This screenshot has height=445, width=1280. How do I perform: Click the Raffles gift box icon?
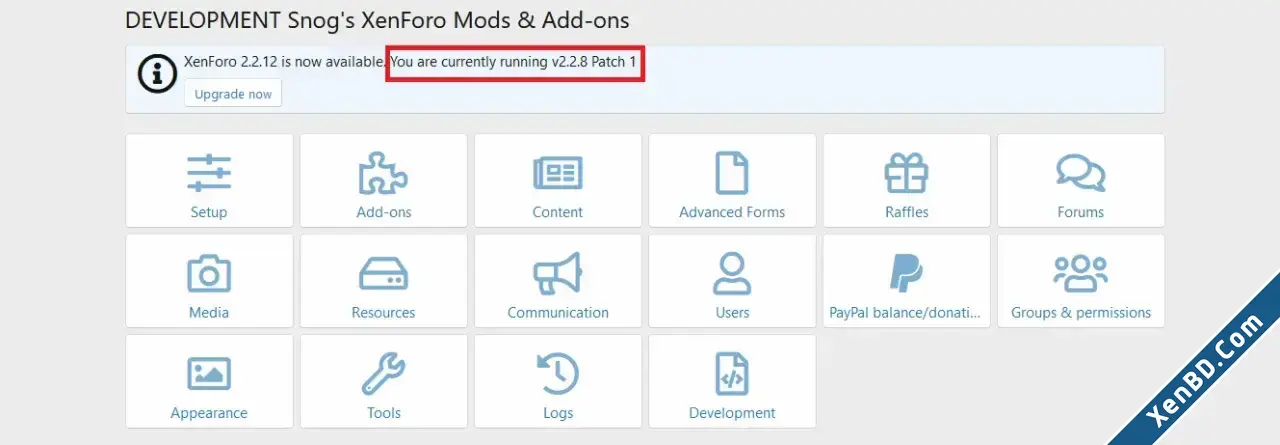click(x=906, y=173)
